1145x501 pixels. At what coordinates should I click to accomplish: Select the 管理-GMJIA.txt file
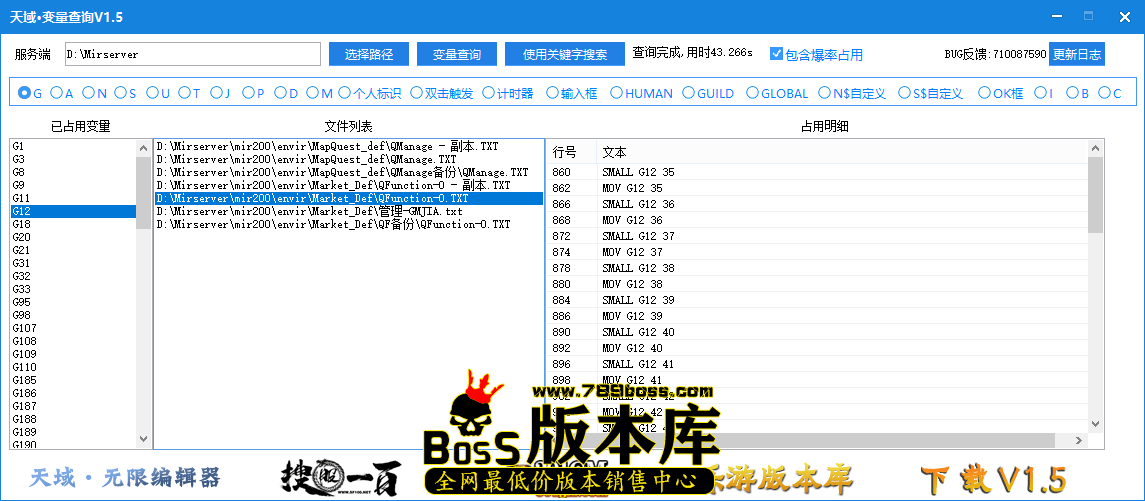point(348,211)
